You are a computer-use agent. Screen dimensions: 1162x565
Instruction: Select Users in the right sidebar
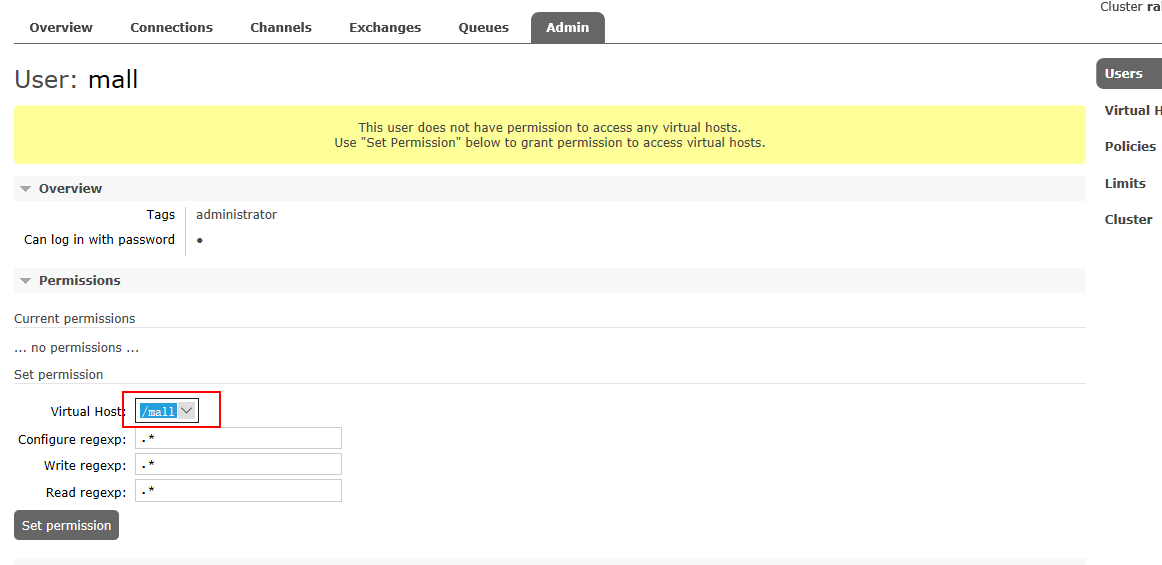tap(1124, 74)
